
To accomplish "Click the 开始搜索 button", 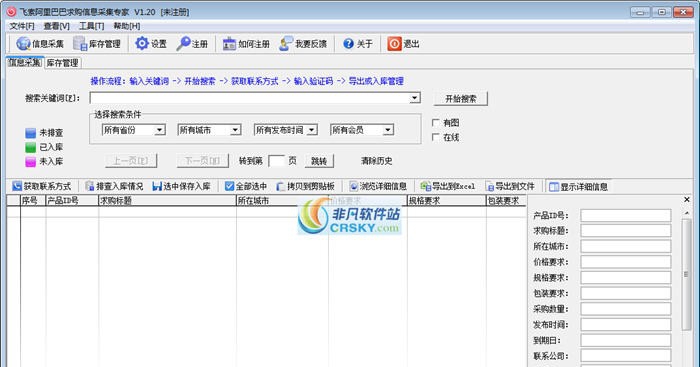I will [x=461, y=99].
